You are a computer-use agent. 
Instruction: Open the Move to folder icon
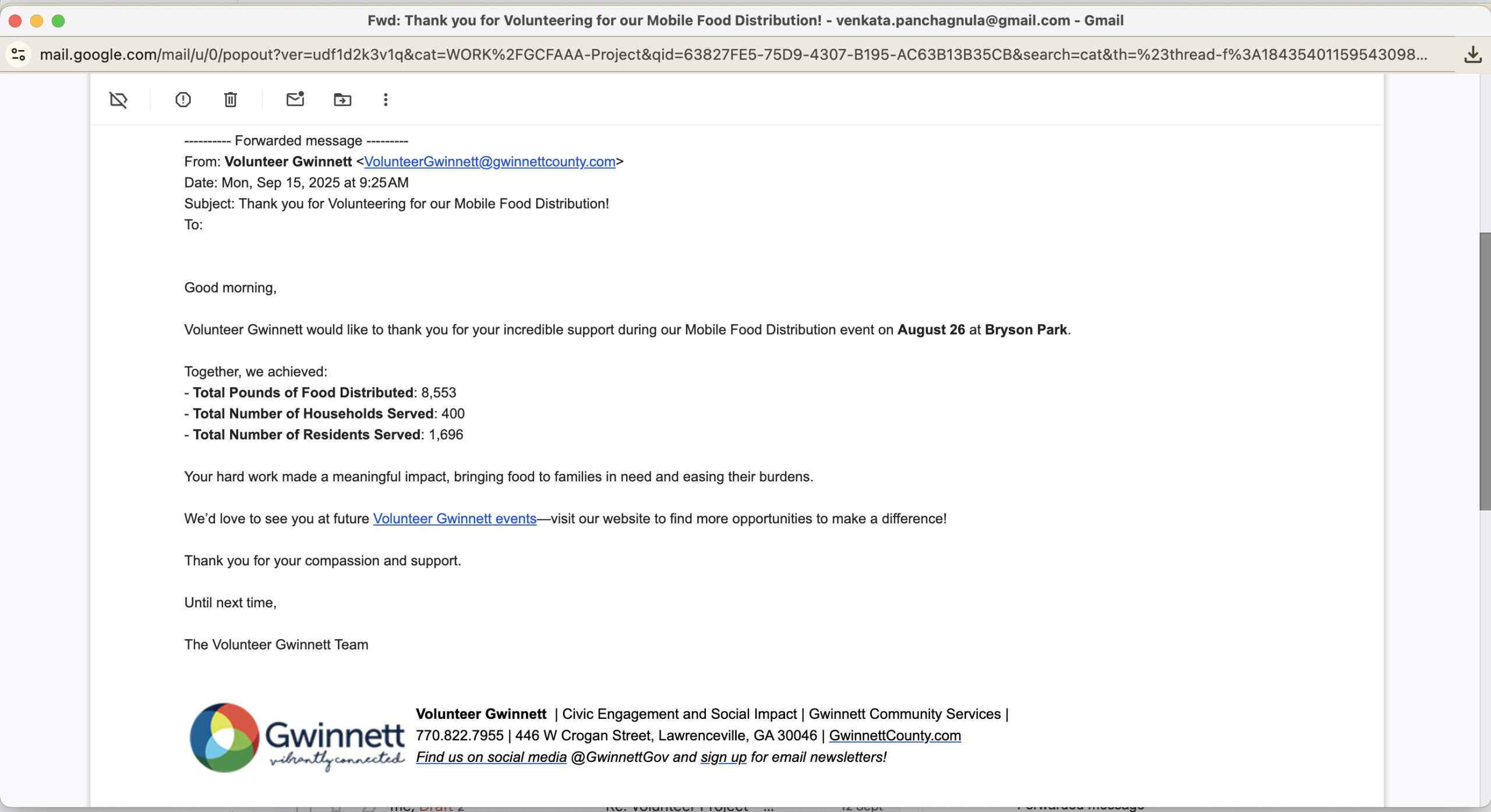[x=342, y=100]
